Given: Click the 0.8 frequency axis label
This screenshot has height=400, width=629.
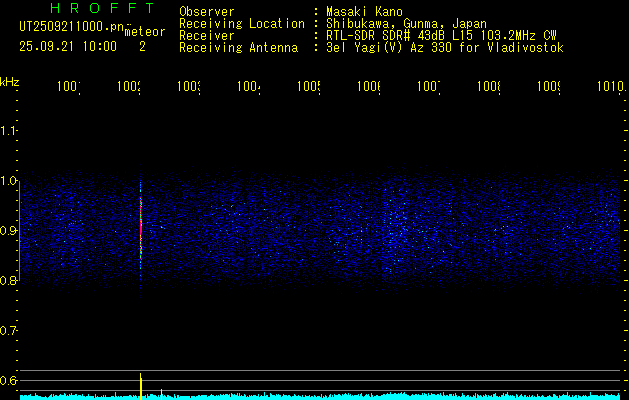Looking at the screenshot, I should pyautogui.click(x=9, y=280).
